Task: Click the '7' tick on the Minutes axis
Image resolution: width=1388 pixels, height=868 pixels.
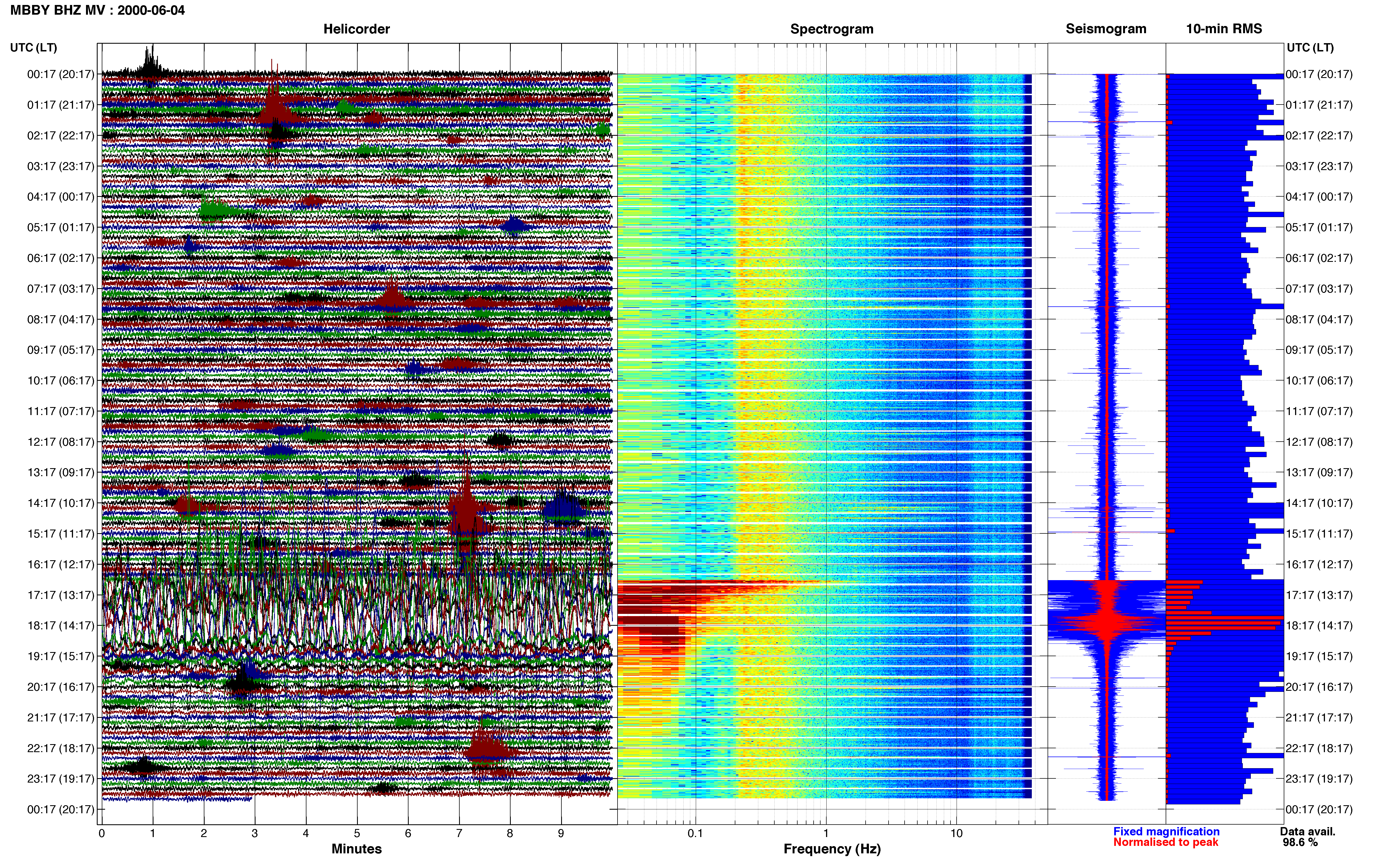Action: click(459, 833)
